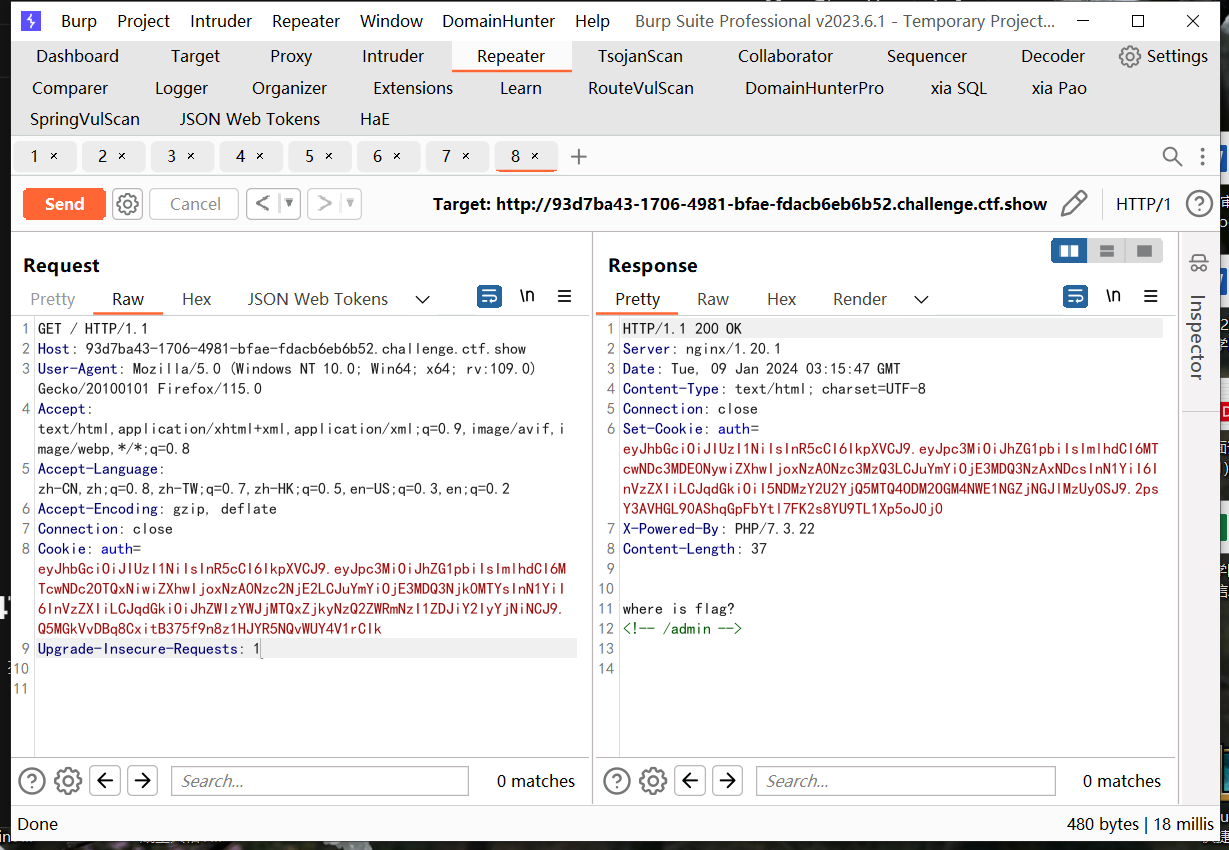The height and width of the screenshot is (850, 1229).
Task: Open response search settings gear
Action: click(x=653, y=781)
